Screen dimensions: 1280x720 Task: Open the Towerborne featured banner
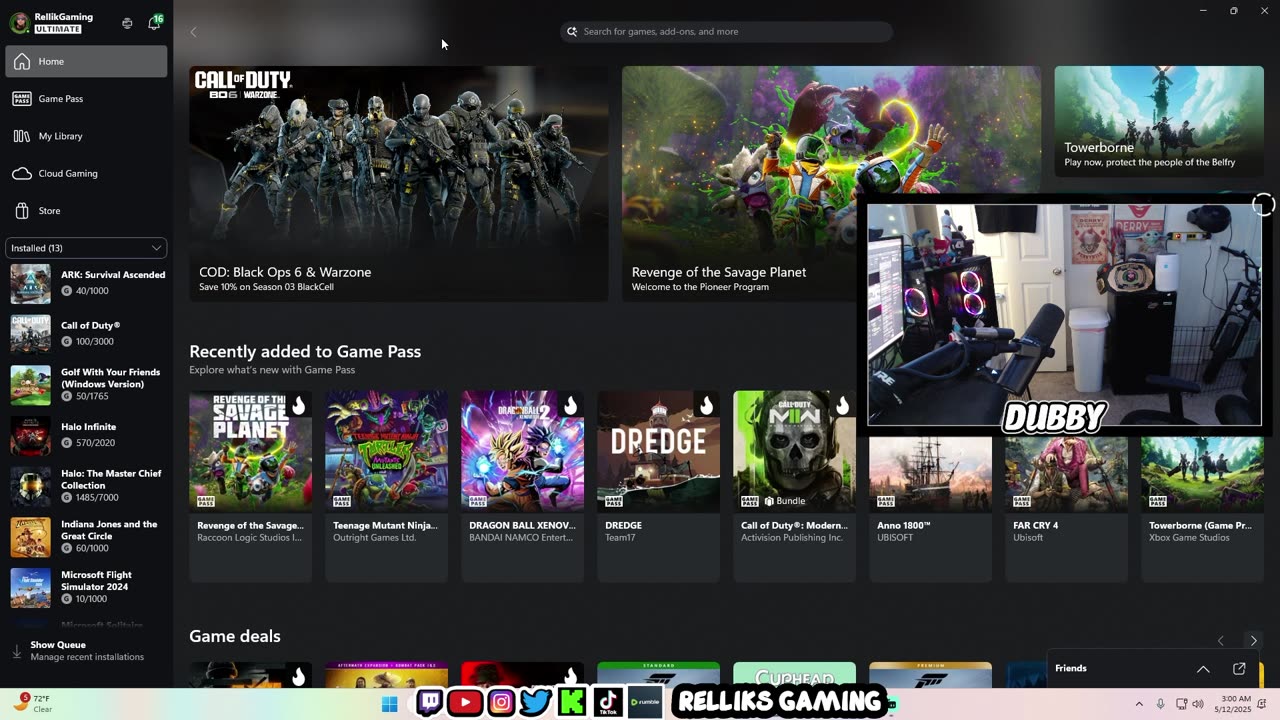point(1159,121)
